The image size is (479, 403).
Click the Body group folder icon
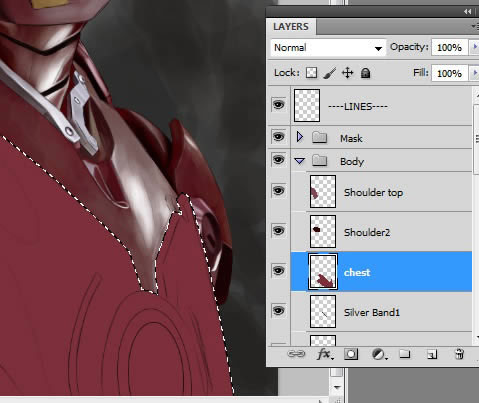click(x=319, y=161)
